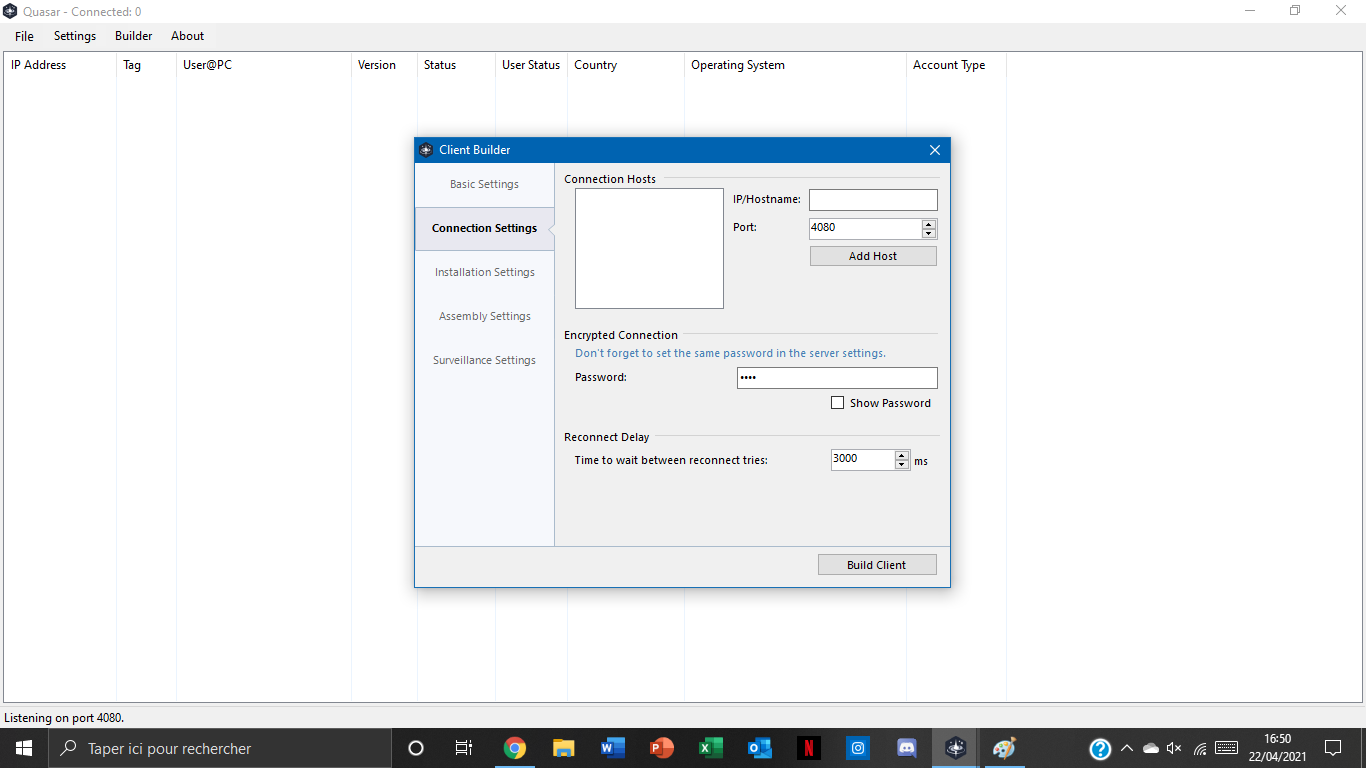The height and width of the screenshot is (768, 1366).
Task: Switch to Surveillance Settings tab
Action: point(484,360)
